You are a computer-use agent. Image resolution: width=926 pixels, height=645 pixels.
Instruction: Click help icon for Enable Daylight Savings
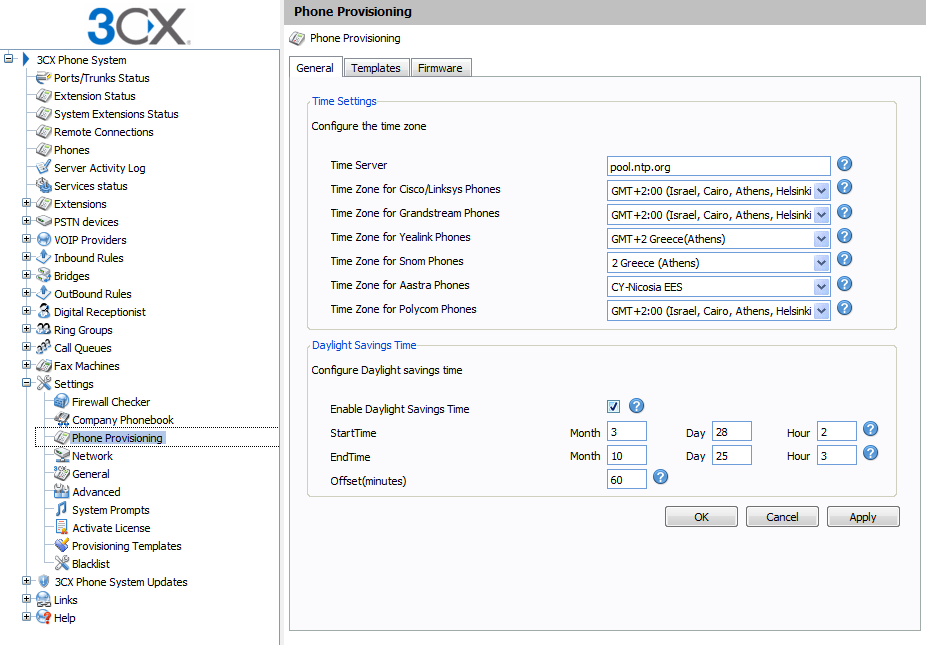[x=636, y=406]
